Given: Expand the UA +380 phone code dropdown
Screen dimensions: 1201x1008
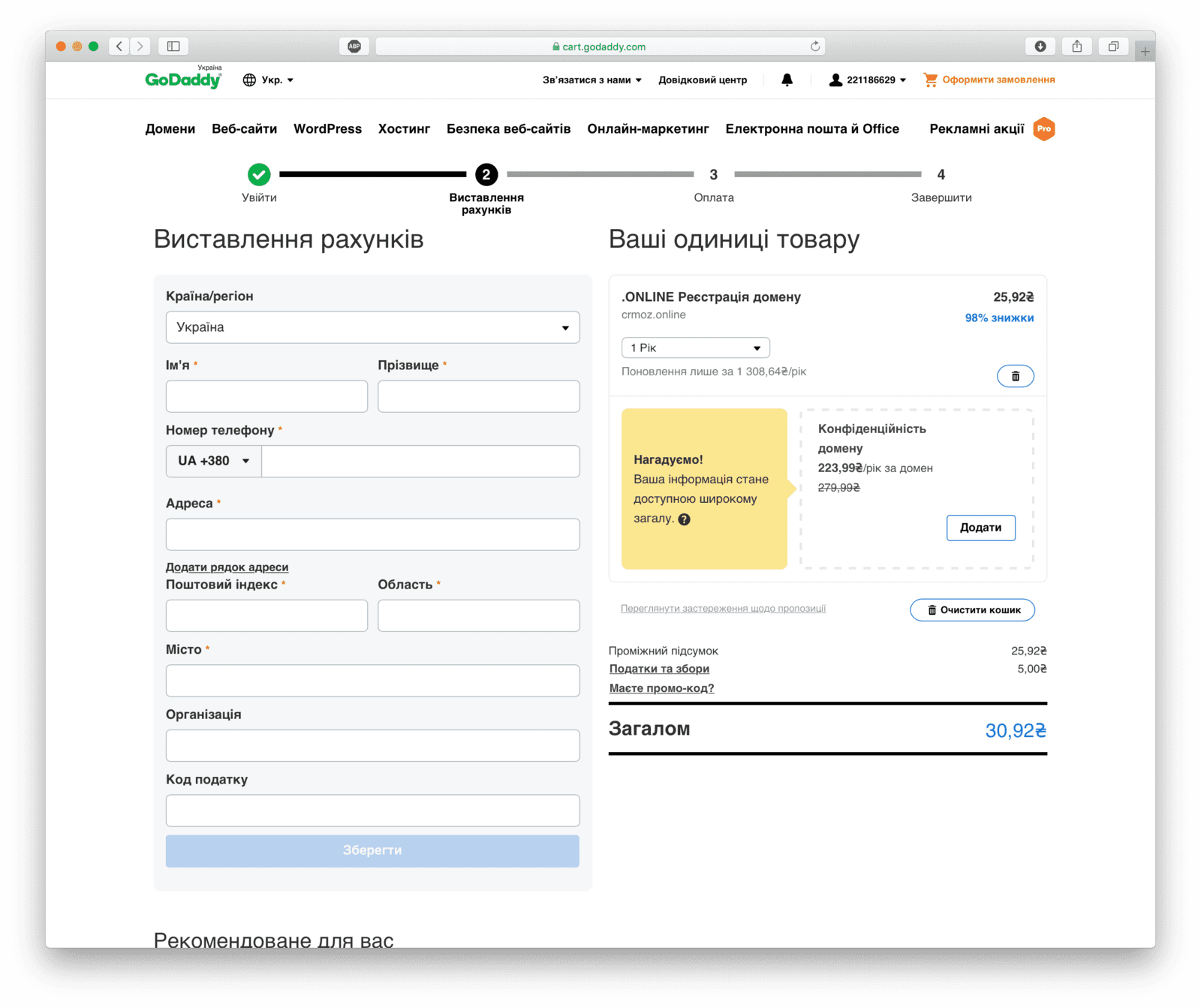Looking at the screenshot, I should coord(213,461).
